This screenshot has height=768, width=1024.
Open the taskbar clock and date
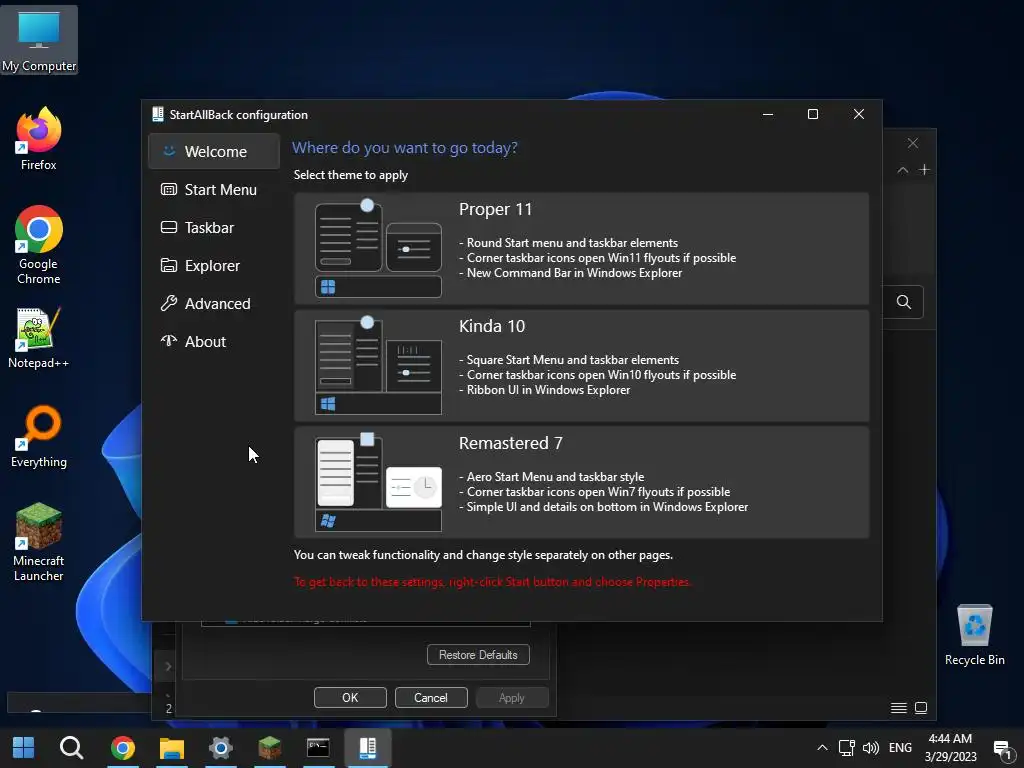click(950, 748)
